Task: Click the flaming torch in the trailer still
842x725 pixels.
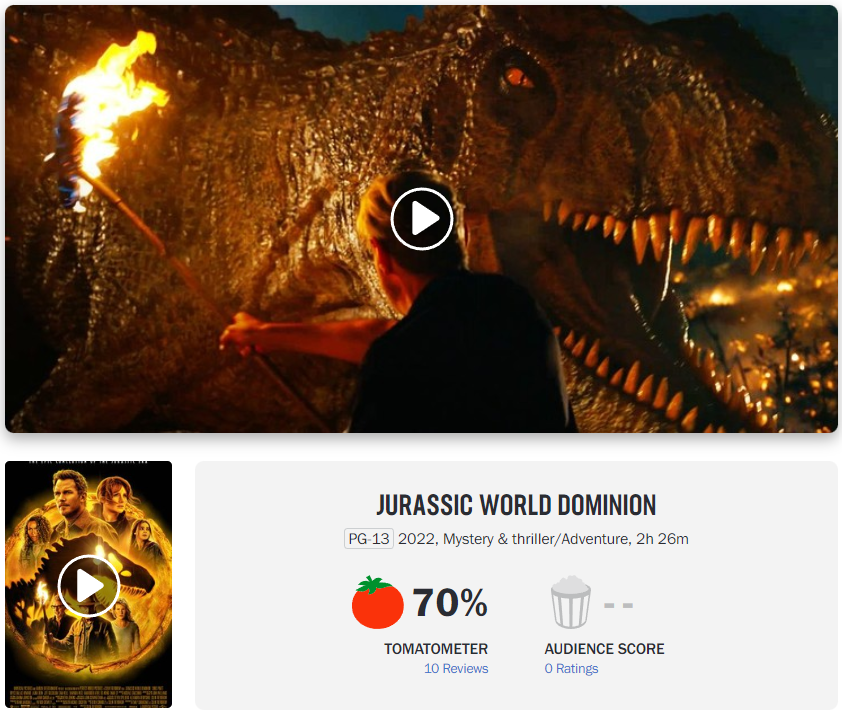Action: coord(107,113)
